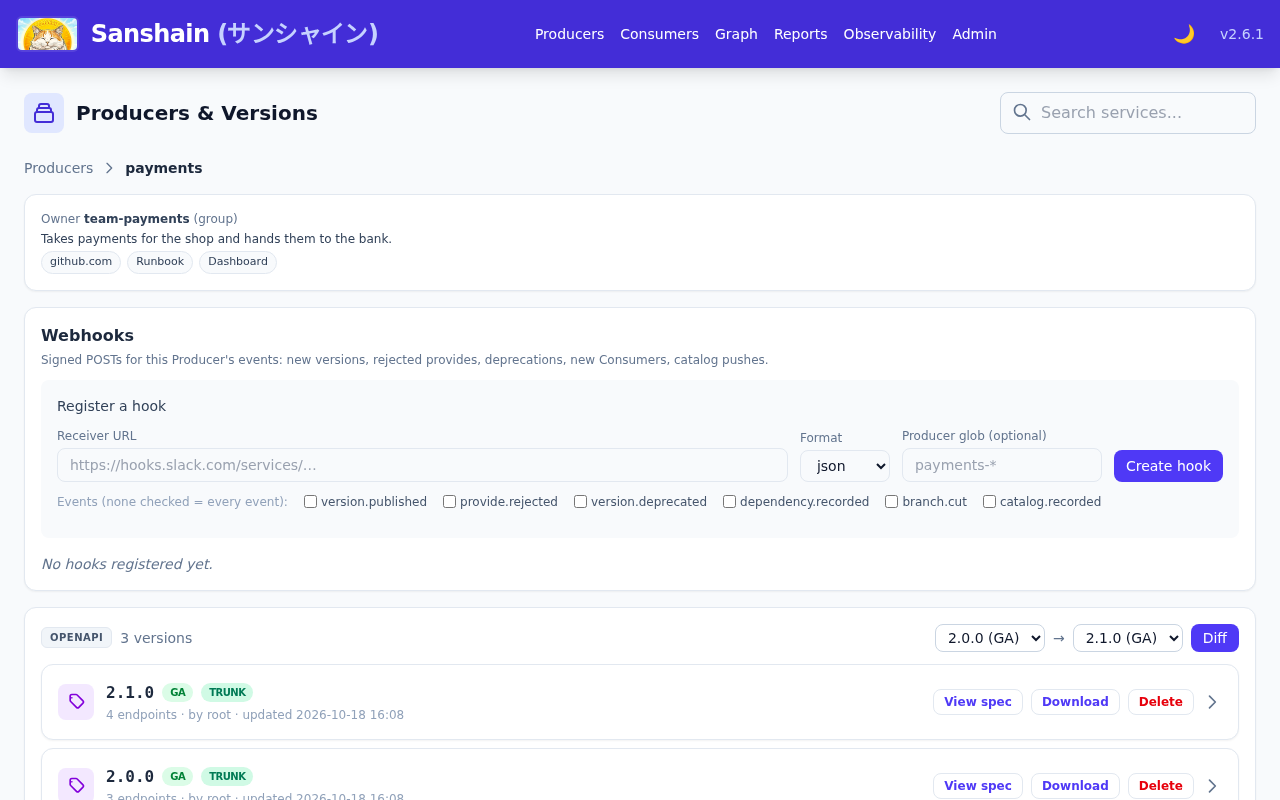Check the branch.cut event checkbox

[891, 502]
